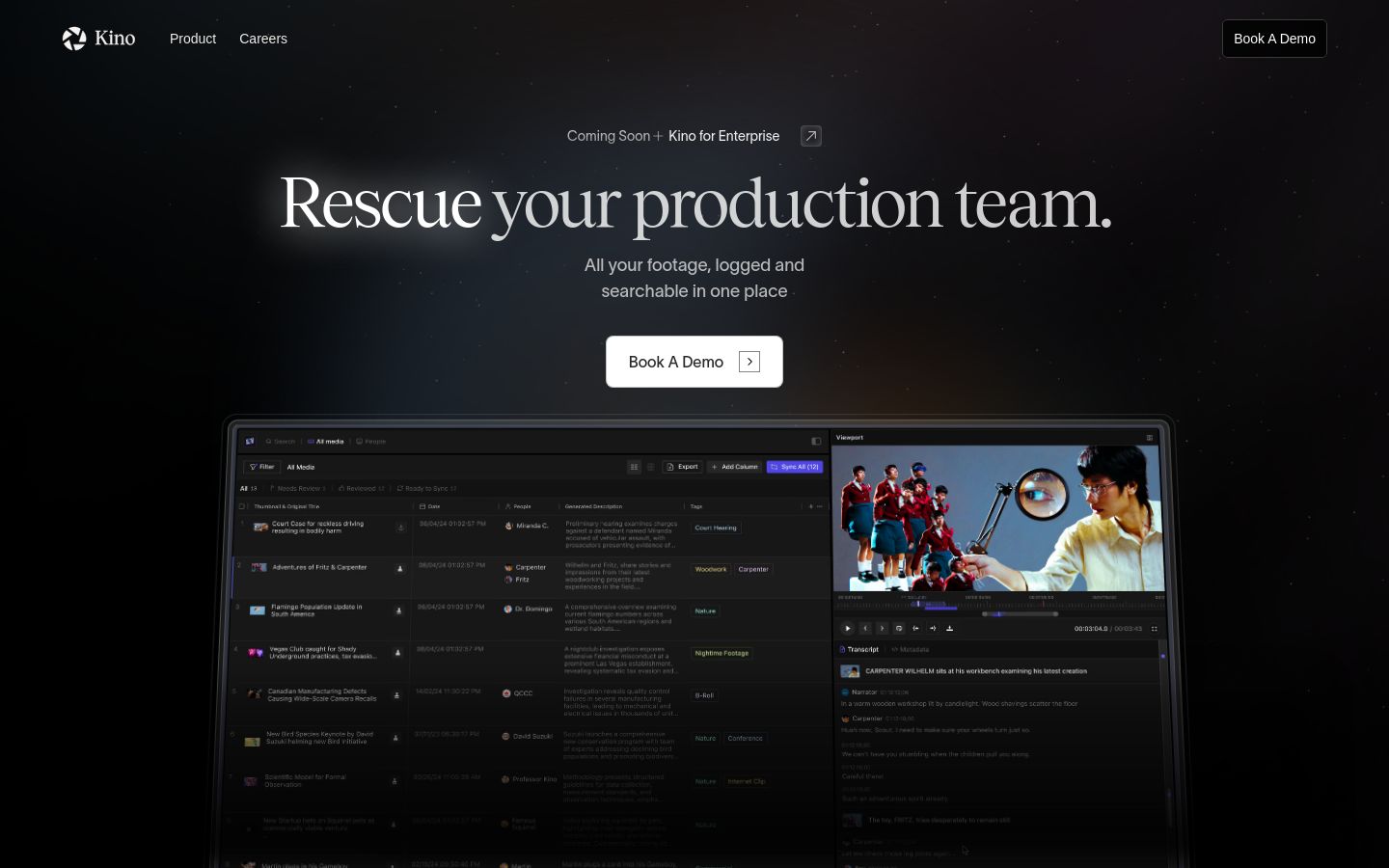
Task: Play the video in the Viewport
Action: (848, 629)
